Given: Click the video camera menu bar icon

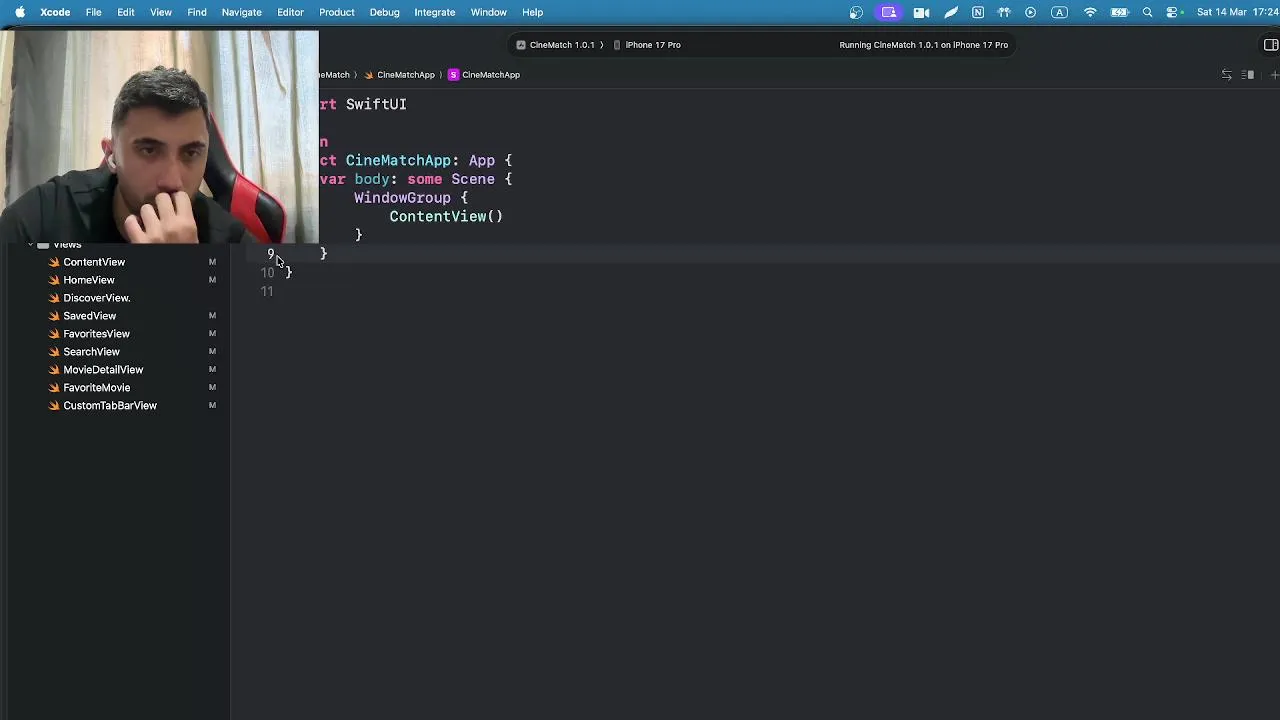Looking at the screenshot, I should click(x=921, y=12).
